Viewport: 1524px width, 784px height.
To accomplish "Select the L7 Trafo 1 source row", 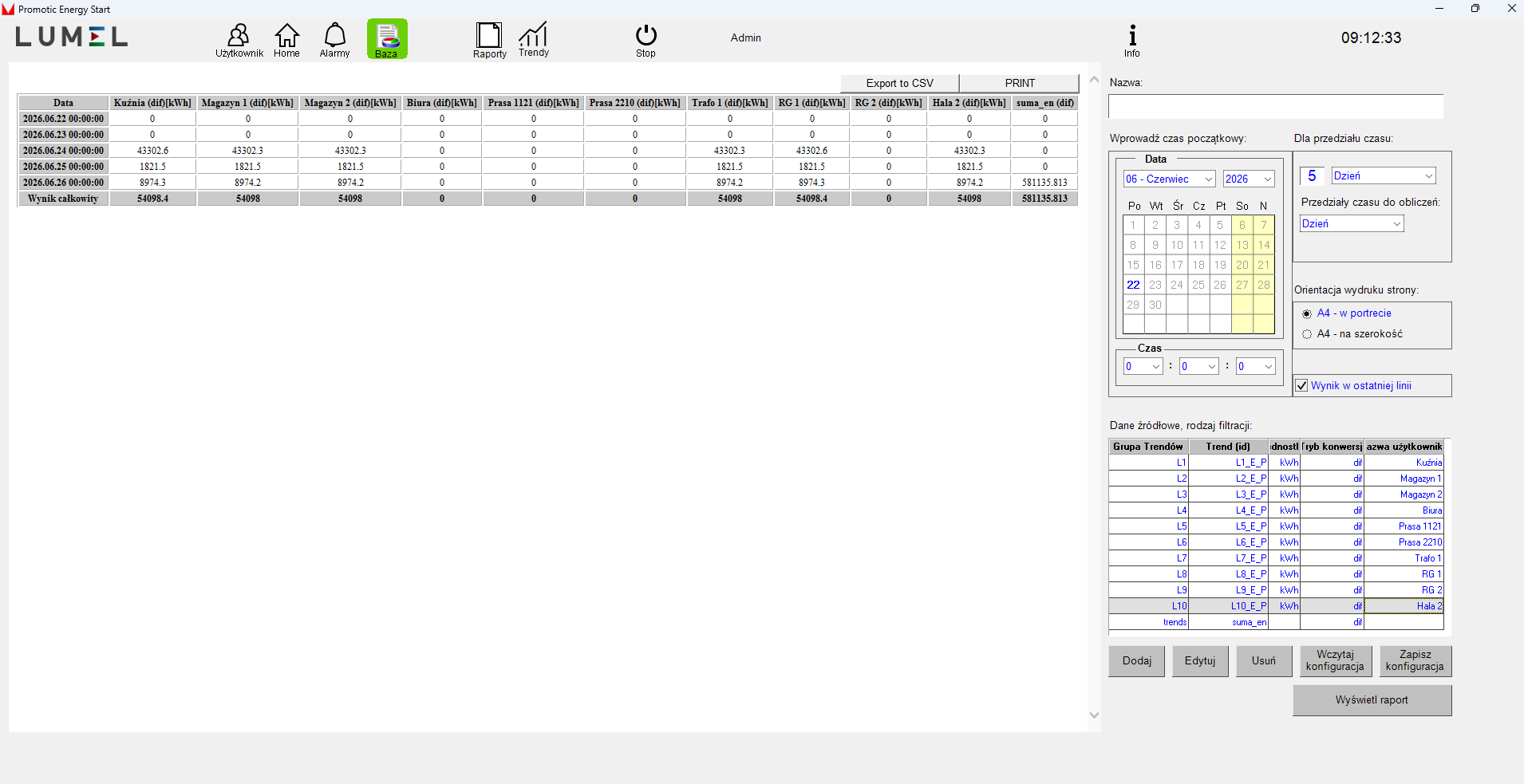I will pyautogui.click(x=1276, y=558).
